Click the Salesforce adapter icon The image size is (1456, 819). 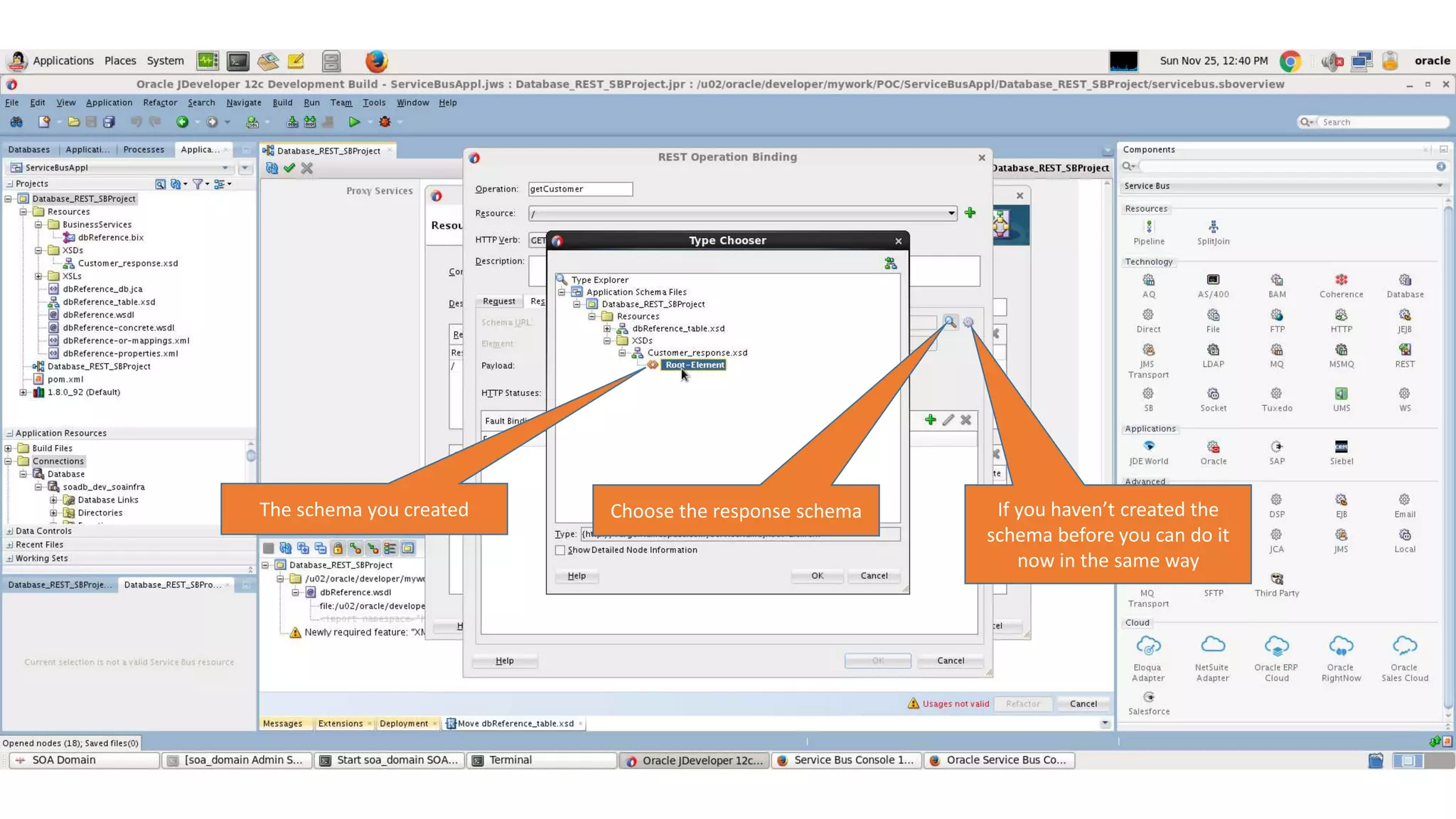[x=1148, y=697]
